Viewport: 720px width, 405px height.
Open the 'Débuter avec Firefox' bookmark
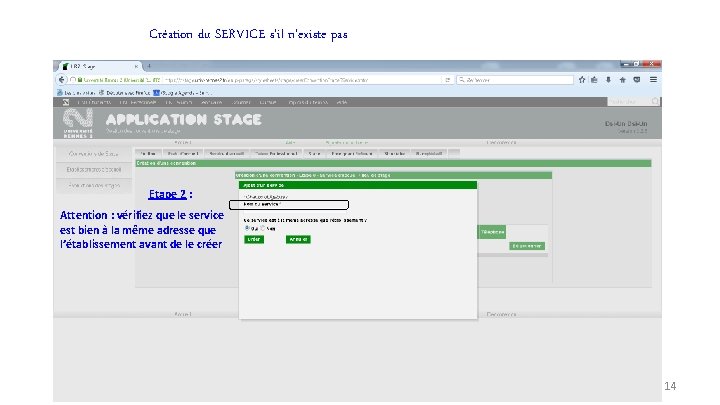(124, 93)
